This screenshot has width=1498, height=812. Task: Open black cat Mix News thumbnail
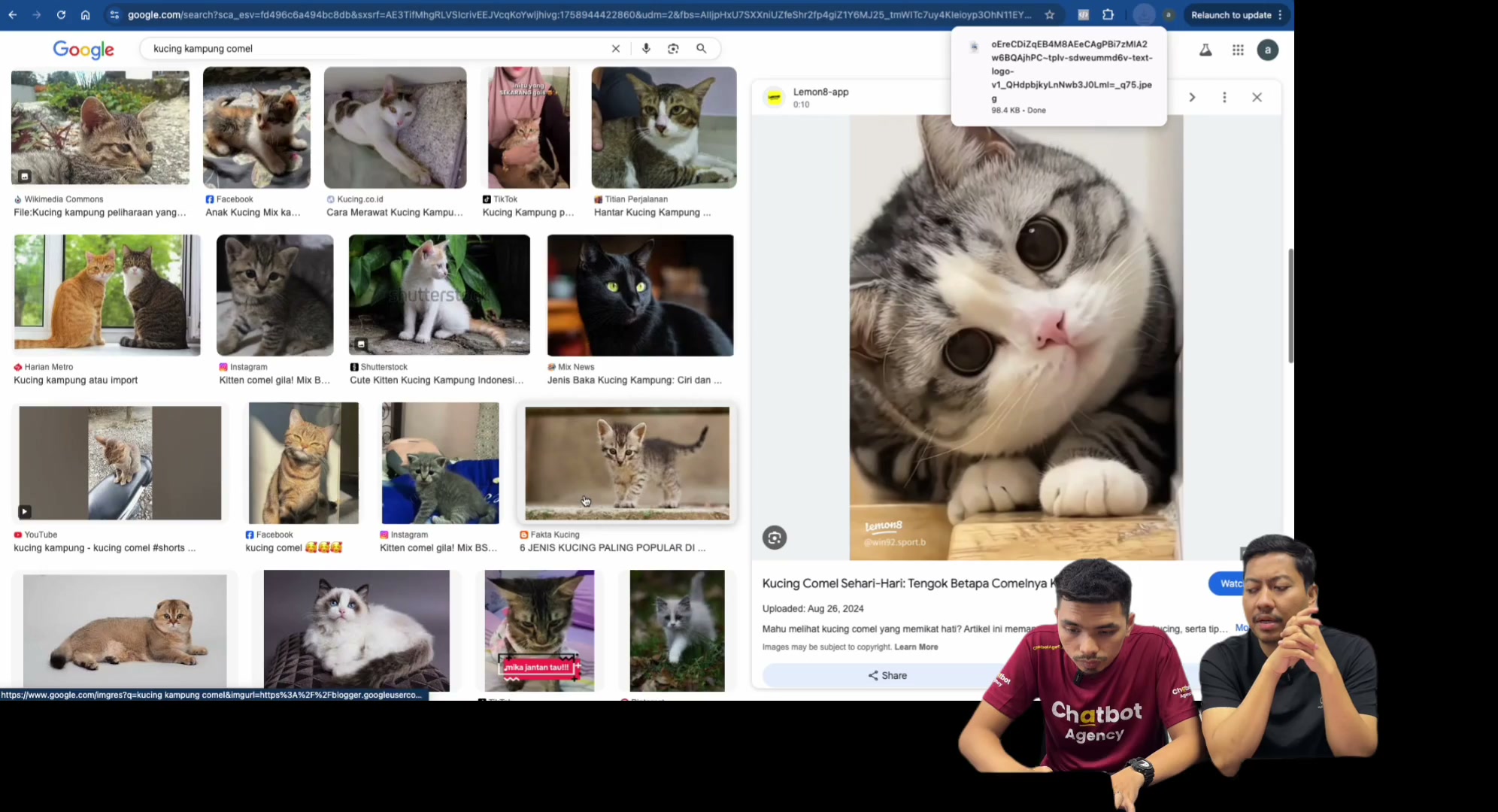point(640,295)
